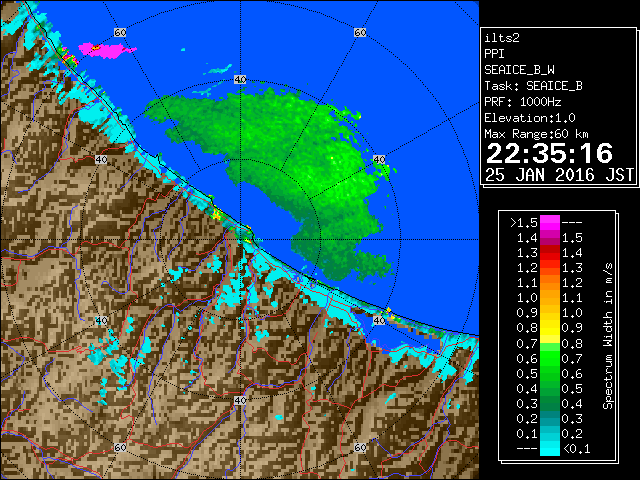Click the radar origin where range spokes converge
This screenshot has height=480, width=640.
pos(240,240)
